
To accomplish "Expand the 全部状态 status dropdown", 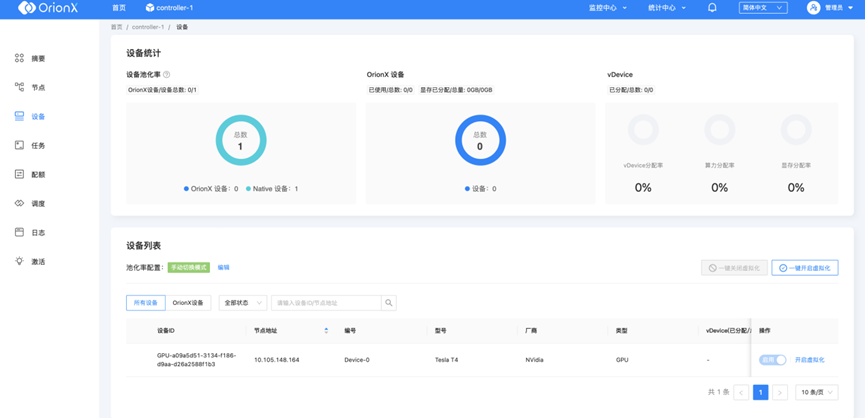I will click(243, 303).
